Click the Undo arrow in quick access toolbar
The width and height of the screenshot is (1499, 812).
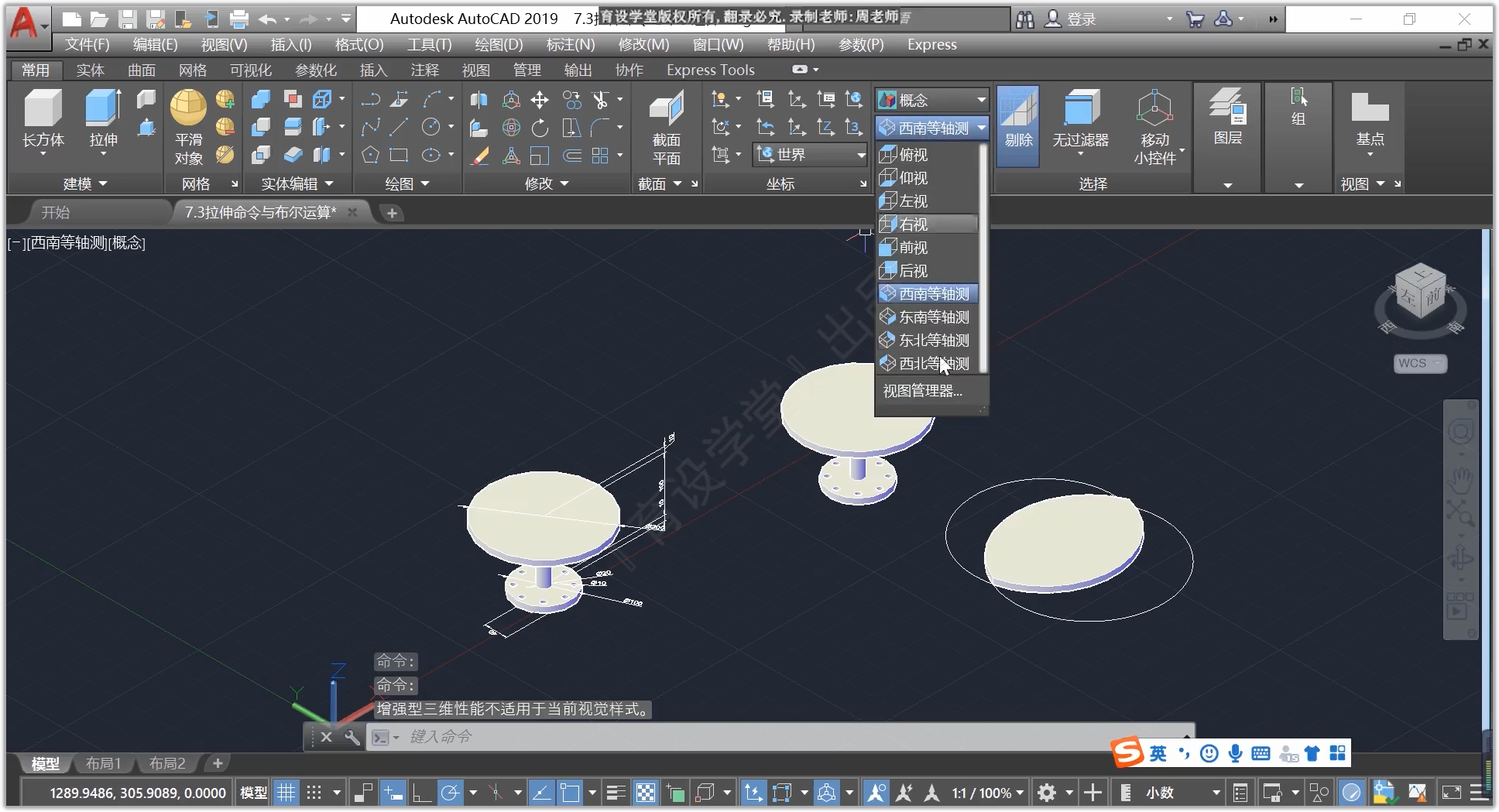coord(267,19)
